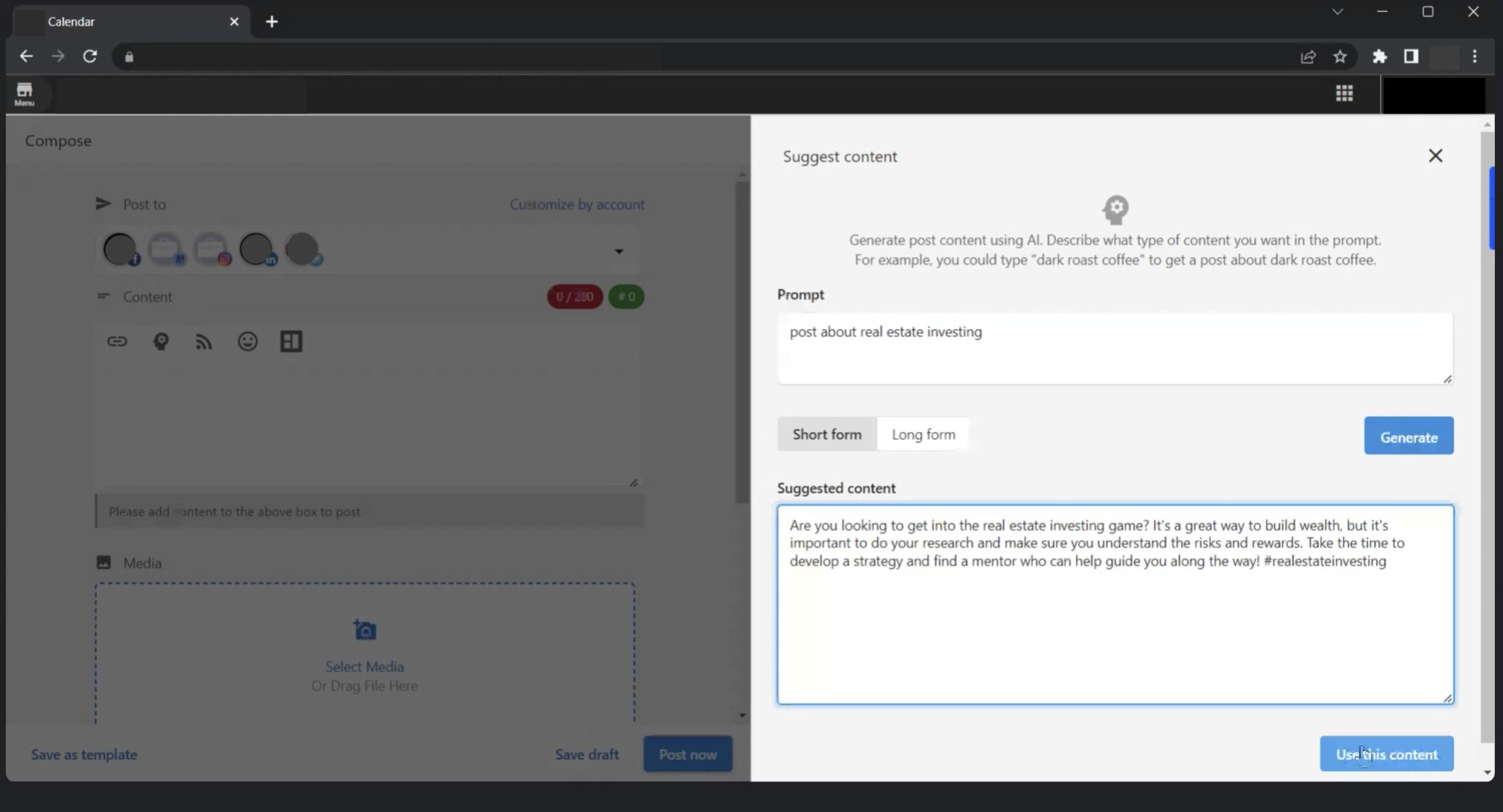
Task: Bookmark the page with the star icon
Action: point(1340,56)
